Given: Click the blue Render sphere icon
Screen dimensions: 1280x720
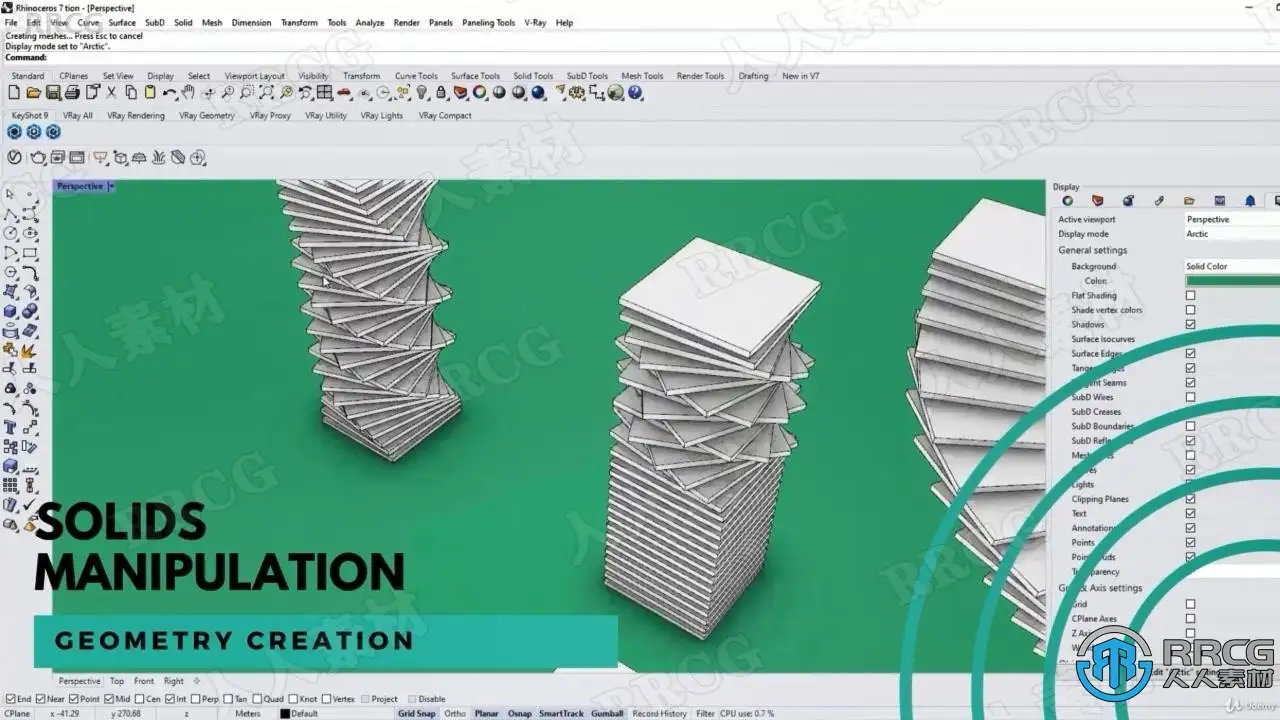Looking at the screenshot, I should tap(538, 93).
